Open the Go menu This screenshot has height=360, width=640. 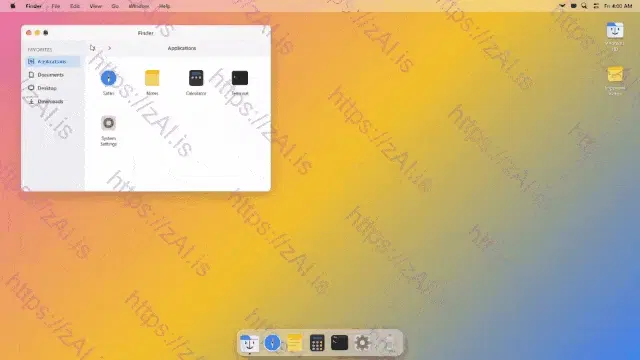(115, 6)
